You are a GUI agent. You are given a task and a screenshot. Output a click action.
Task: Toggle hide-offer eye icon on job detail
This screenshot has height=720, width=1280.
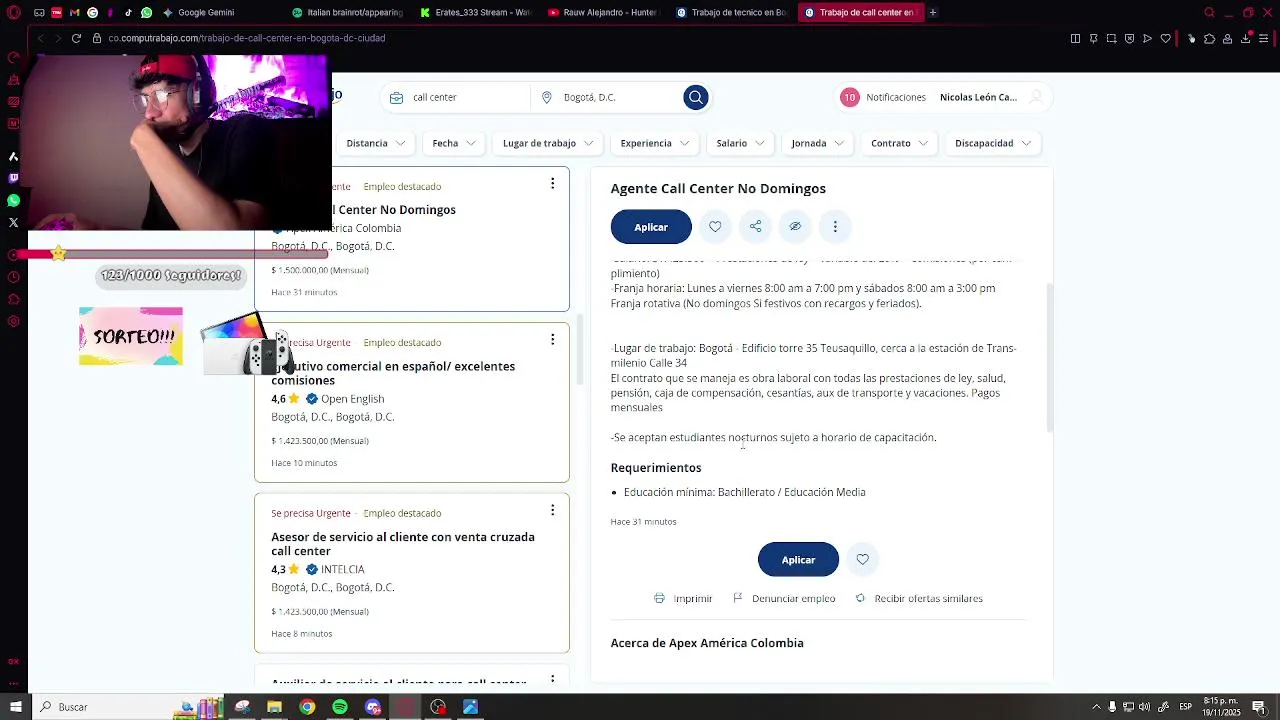pyautogui.click(x=795, y=227)
